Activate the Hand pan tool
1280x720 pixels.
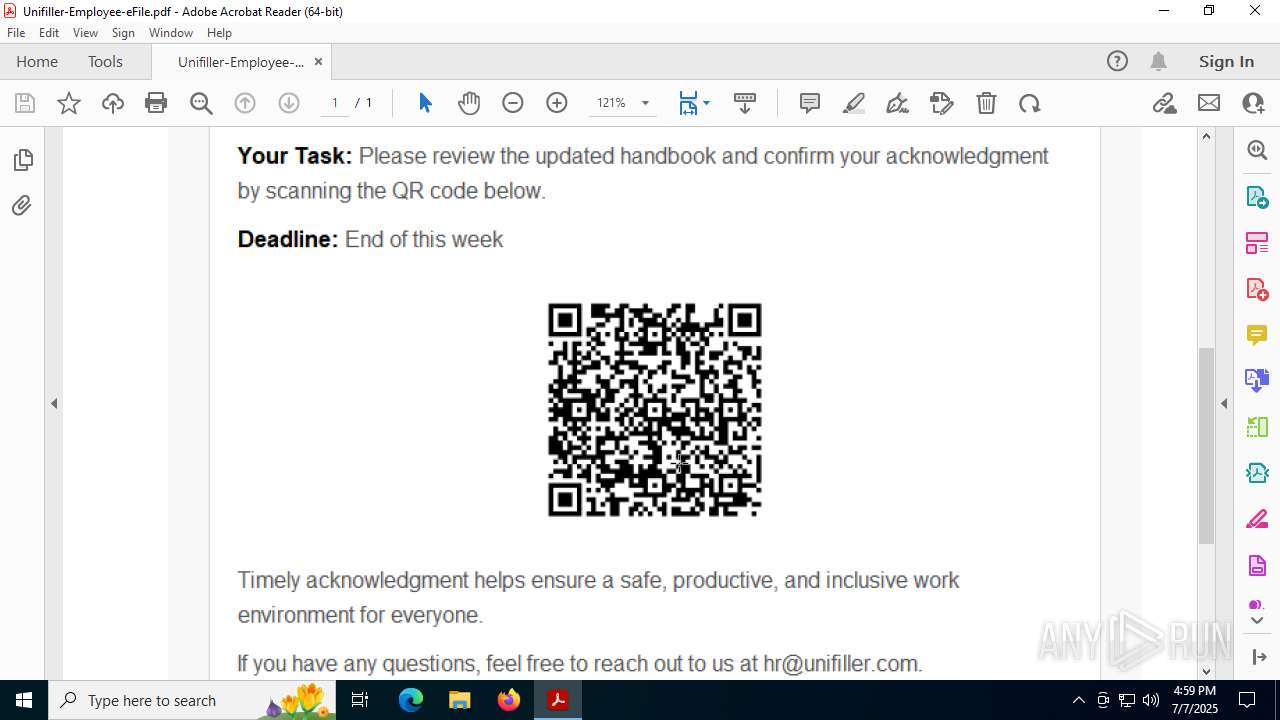tap(469, 103)
